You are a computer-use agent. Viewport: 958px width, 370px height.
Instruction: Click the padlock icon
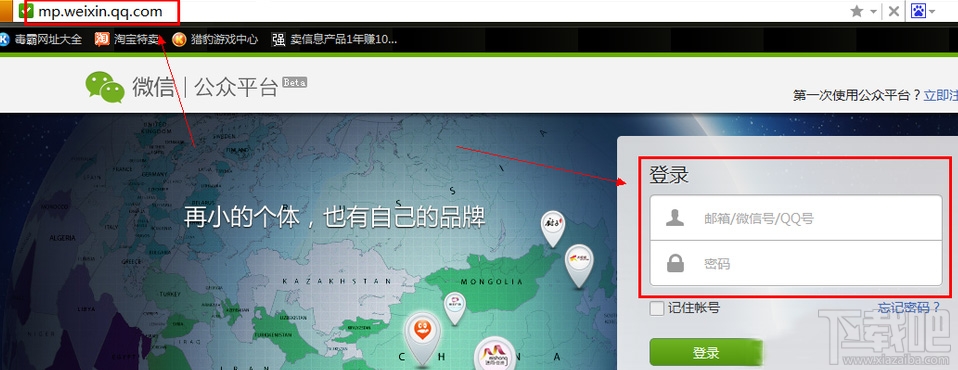point(675,263)
